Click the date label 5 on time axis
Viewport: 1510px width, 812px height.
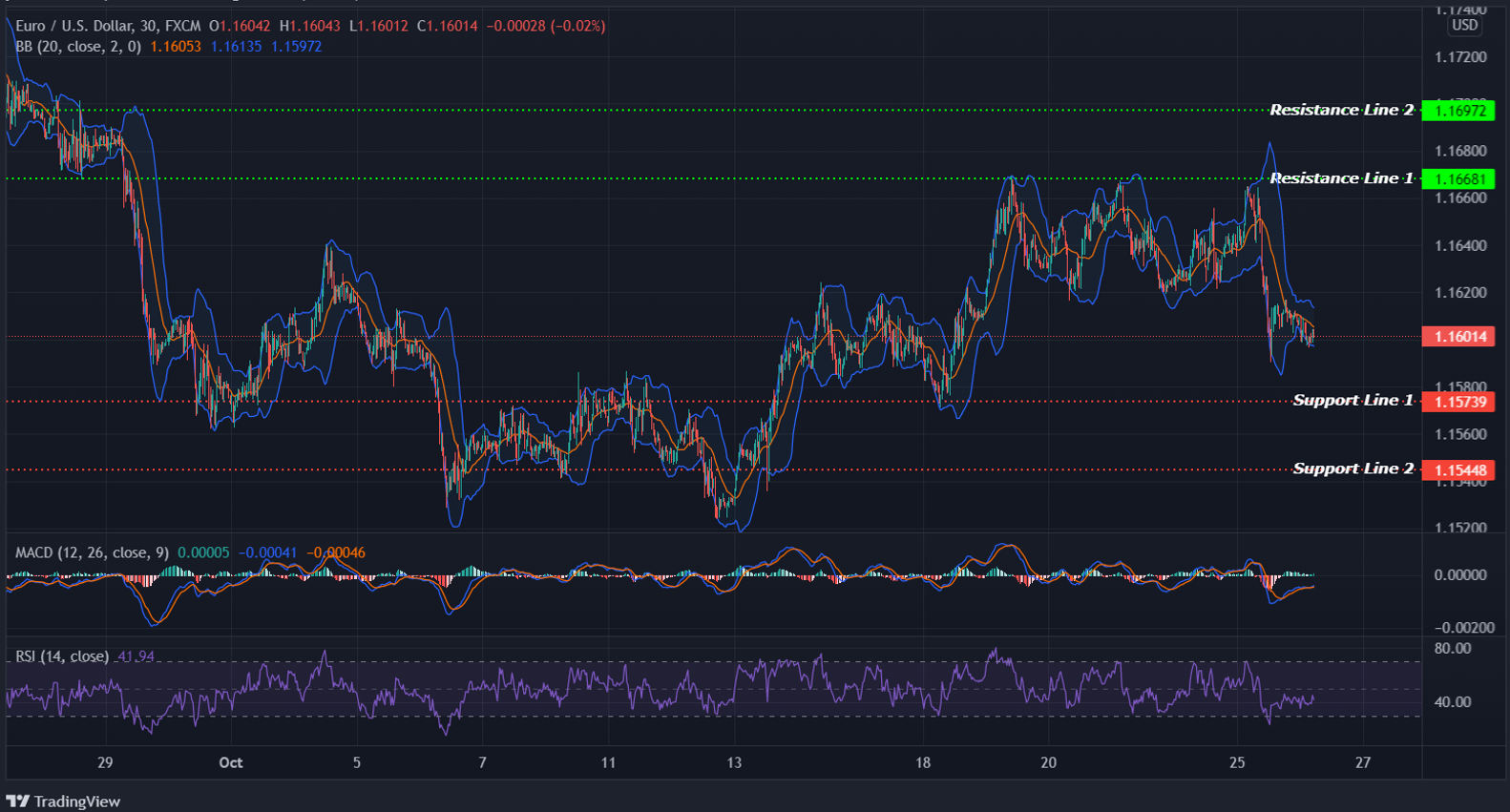click(357, 762)
